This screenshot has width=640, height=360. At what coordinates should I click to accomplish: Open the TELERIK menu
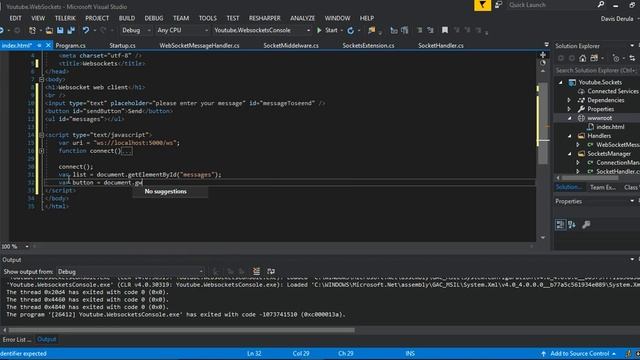(x=65, y=18)
